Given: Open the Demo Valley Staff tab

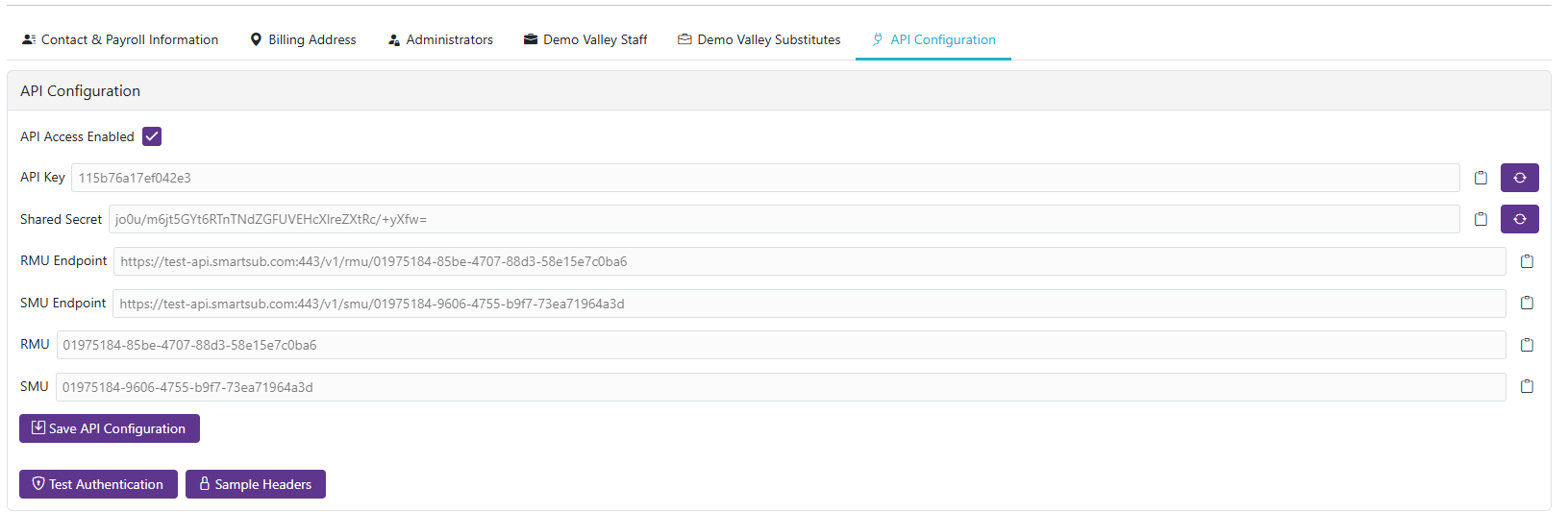Looking at the screenshot, I should (585, 39).
